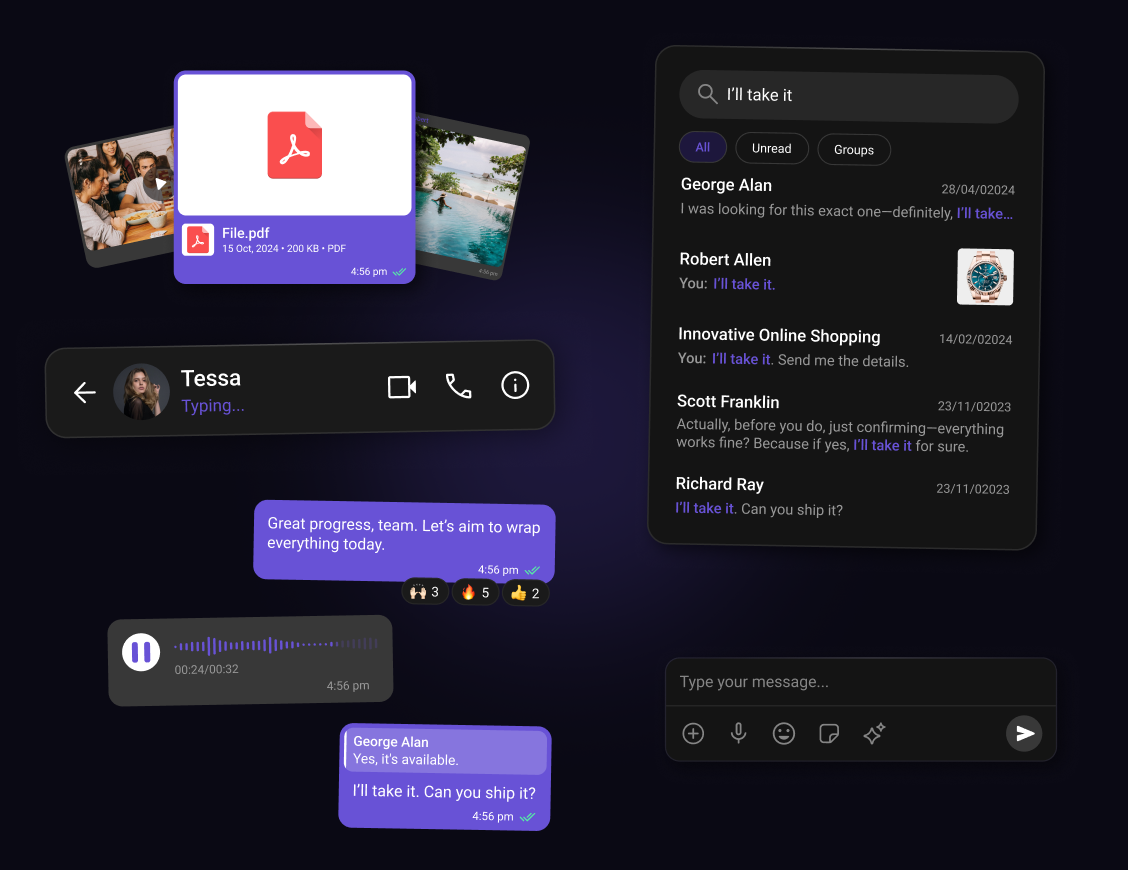Open the watch thumbnail in Robert Allen chat
Image resolution: width=1128 pixels, height=870 pixels.
coord(985,277)
